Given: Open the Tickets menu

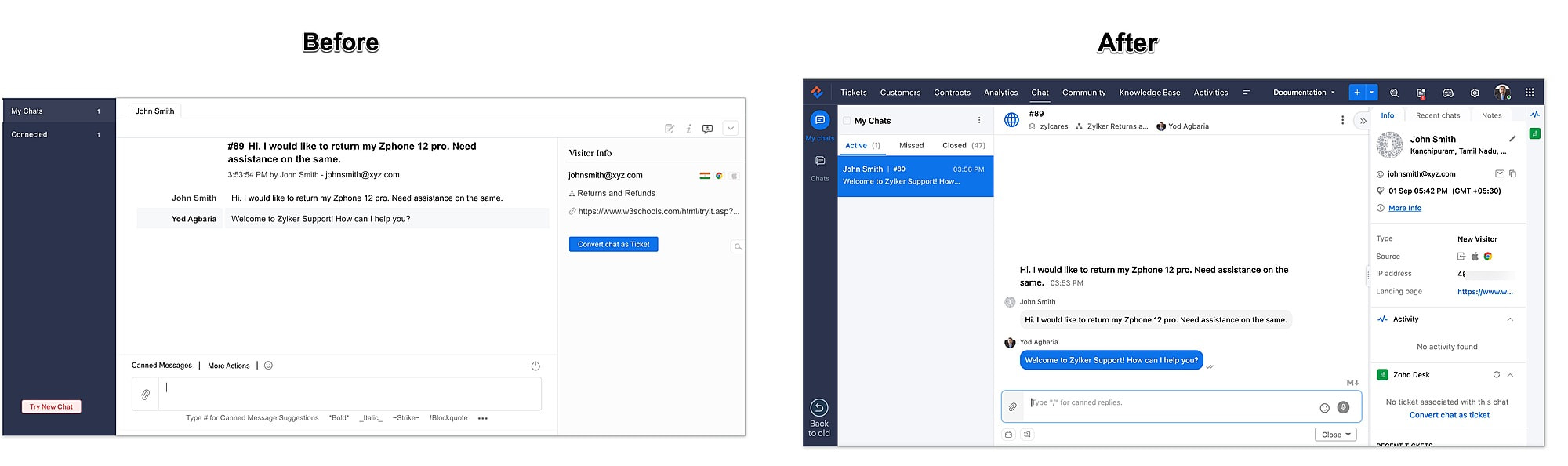Looking at the screenshot, I should pos(854,93).
